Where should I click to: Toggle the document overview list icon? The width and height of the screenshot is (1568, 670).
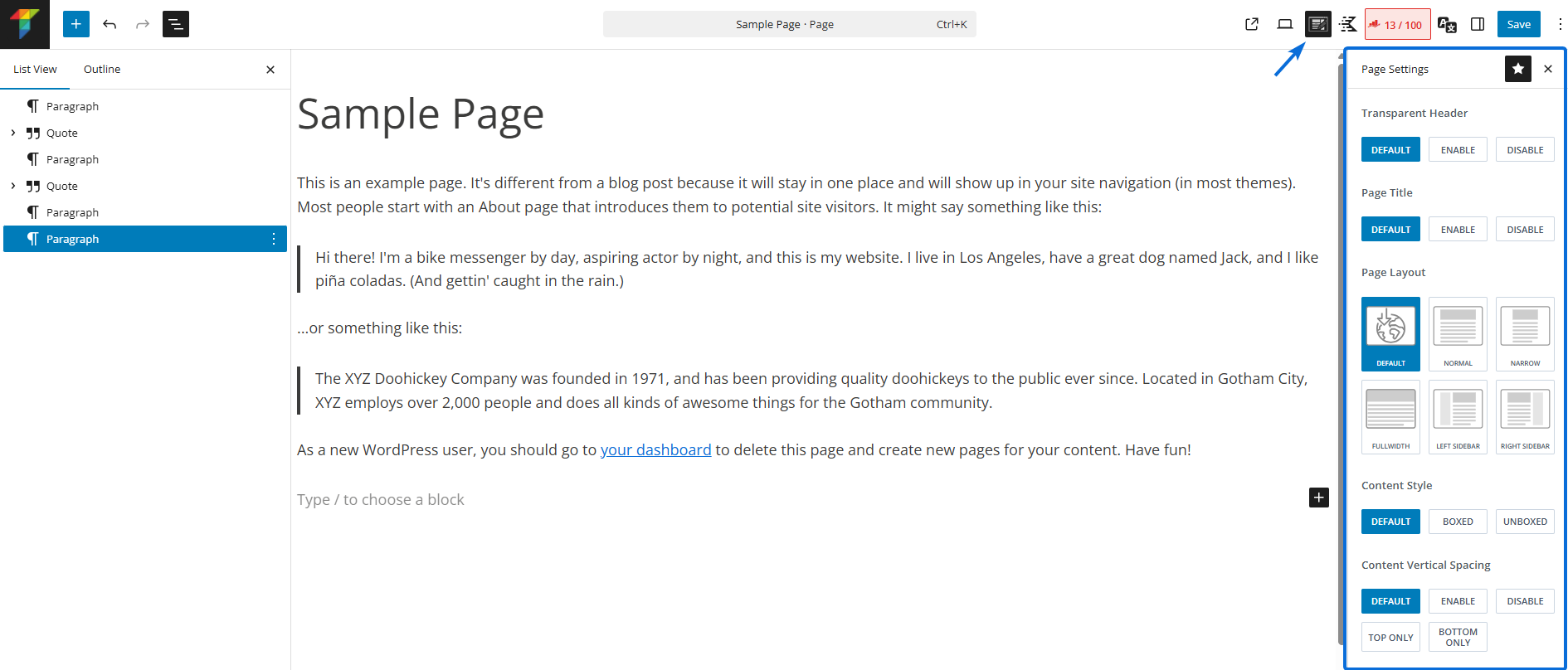[176, 24]
